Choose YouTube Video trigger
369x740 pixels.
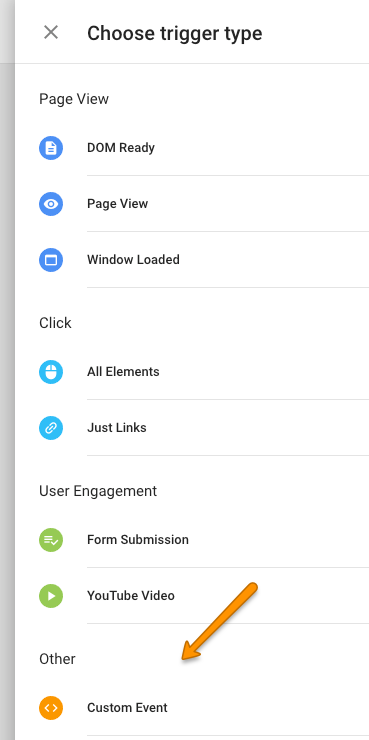tap(204, 596)
